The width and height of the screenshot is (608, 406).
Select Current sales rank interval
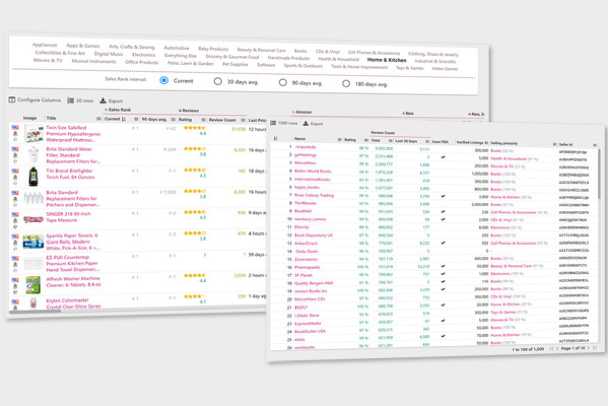tap(164, 80)
